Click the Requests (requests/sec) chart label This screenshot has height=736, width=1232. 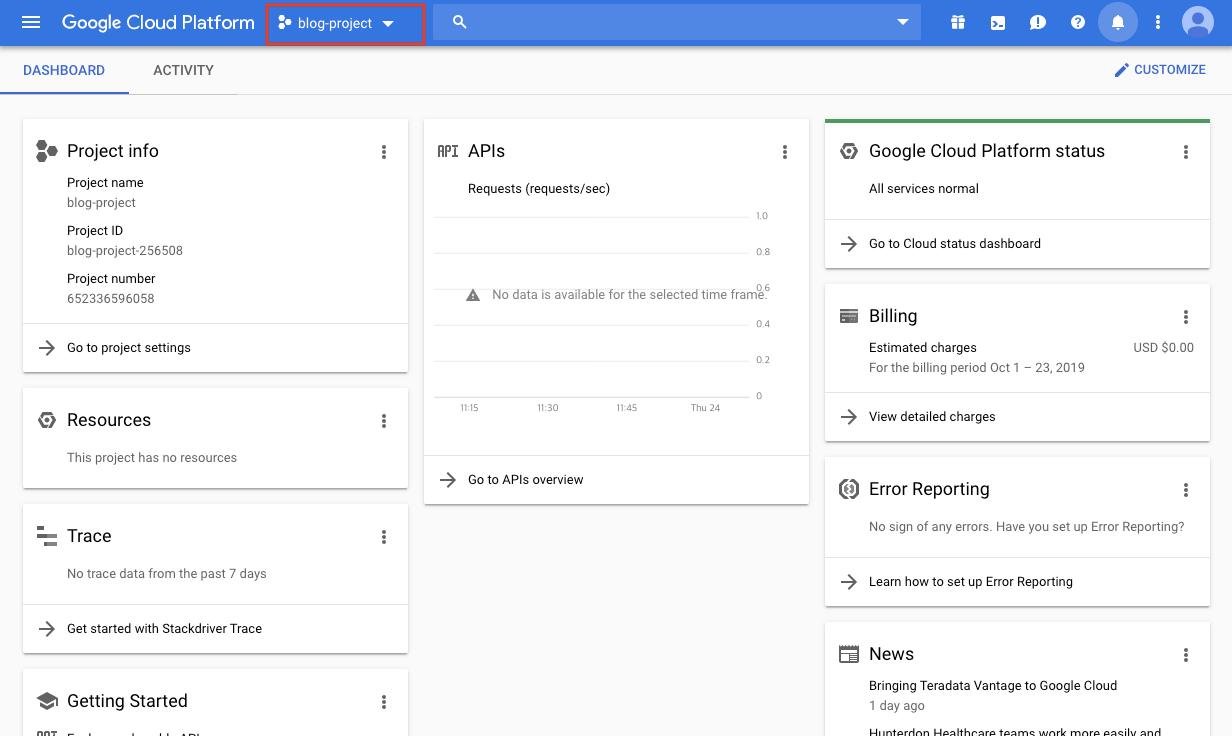point(539,189)
